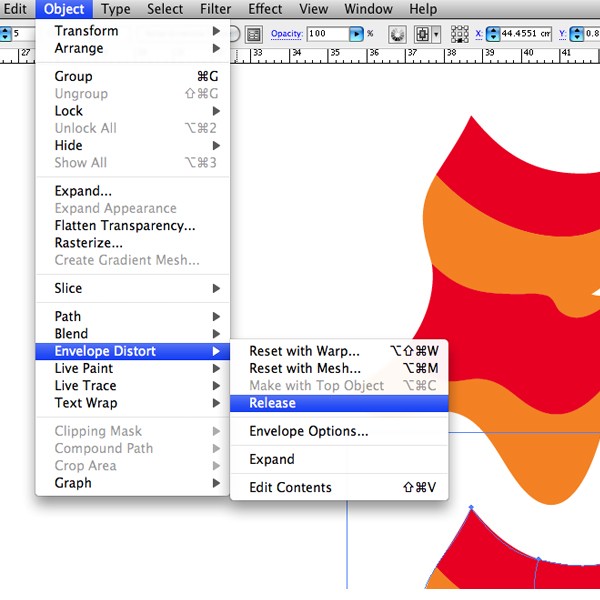
Task: Open the Opacity slider popup arrow
Action: [356, 34]
